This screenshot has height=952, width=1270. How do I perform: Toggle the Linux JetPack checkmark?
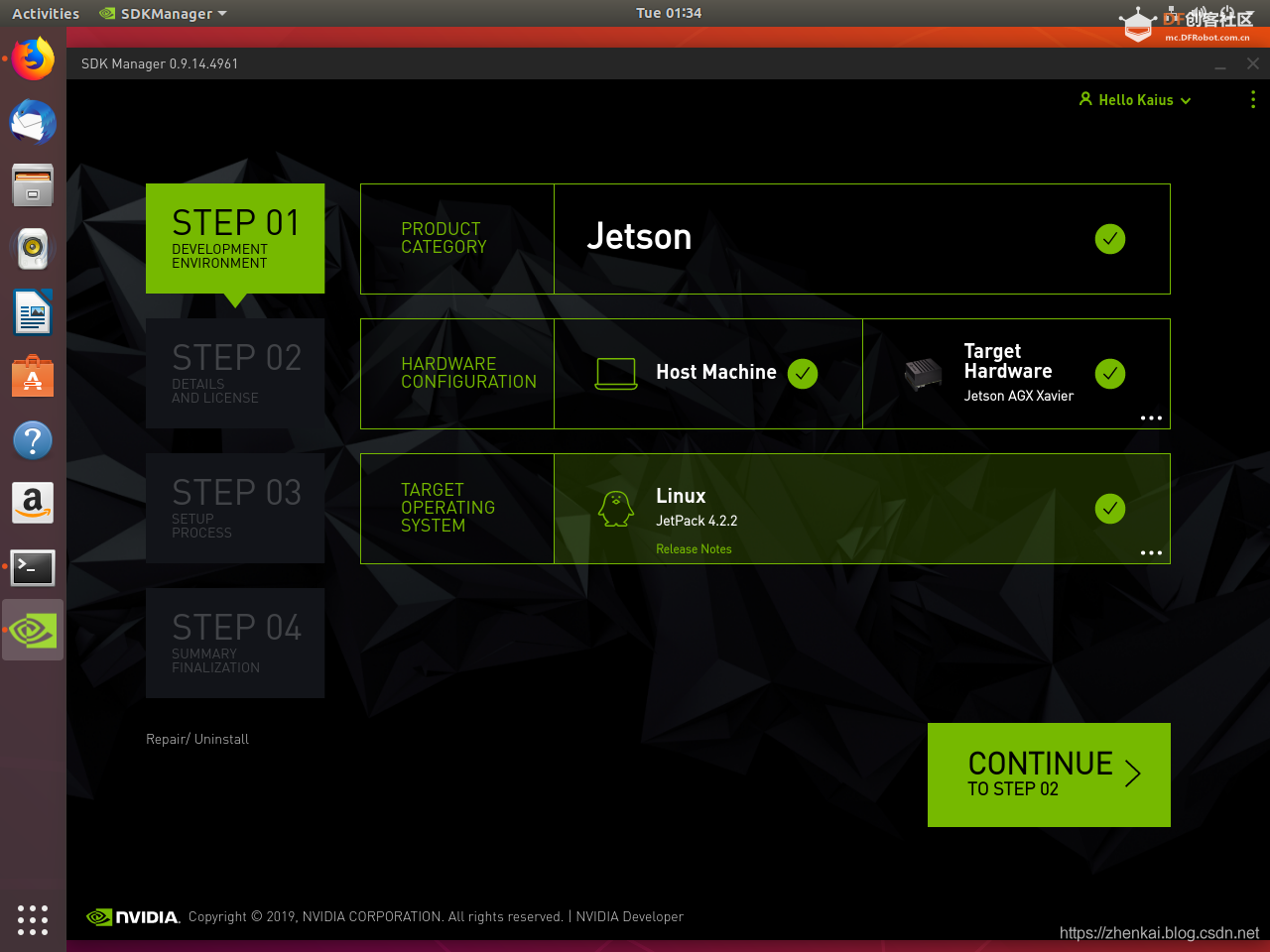click(1110, 509)
